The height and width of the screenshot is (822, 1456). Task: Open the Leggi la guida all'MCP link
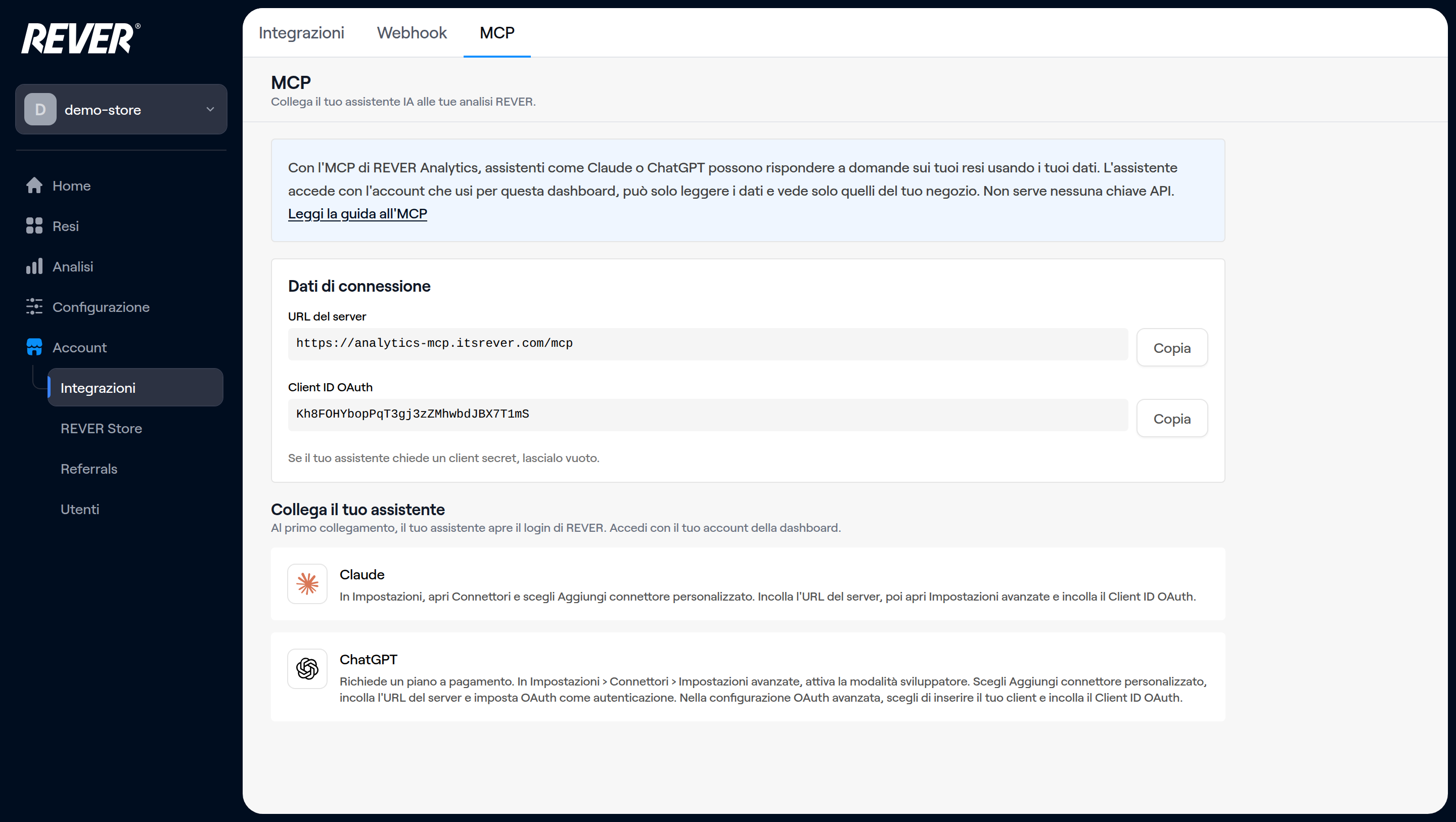pos(357,214)
